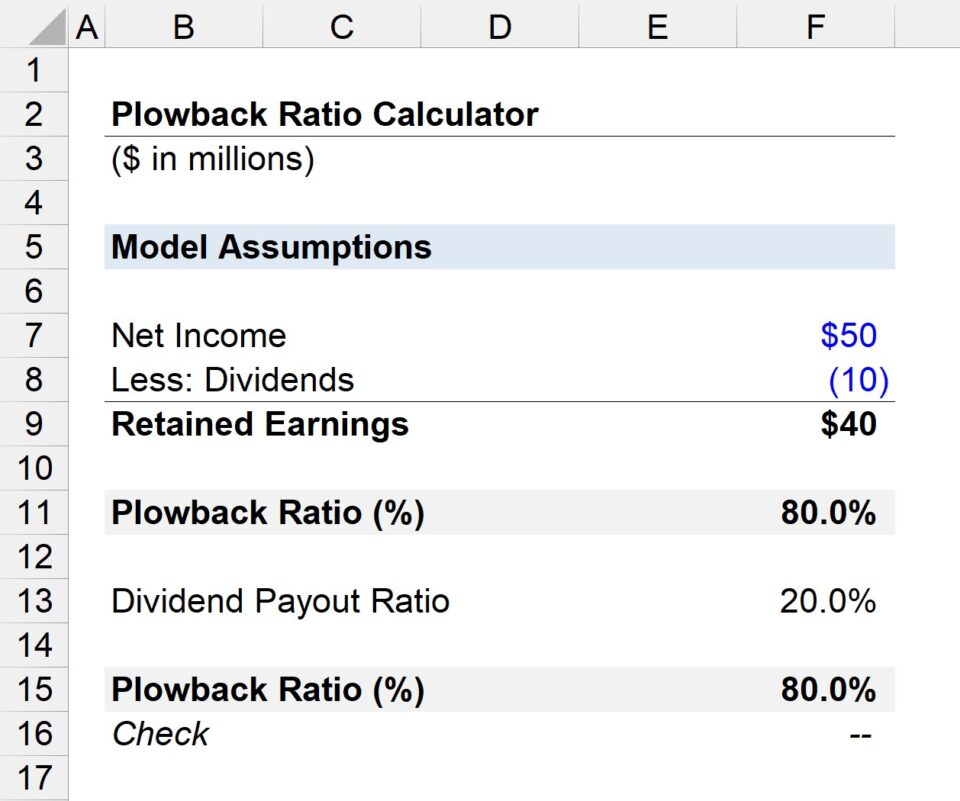The width and height of the screenshot is (960, 801).
Task: Click row 7 header to select the row
Action: [35, 335]
